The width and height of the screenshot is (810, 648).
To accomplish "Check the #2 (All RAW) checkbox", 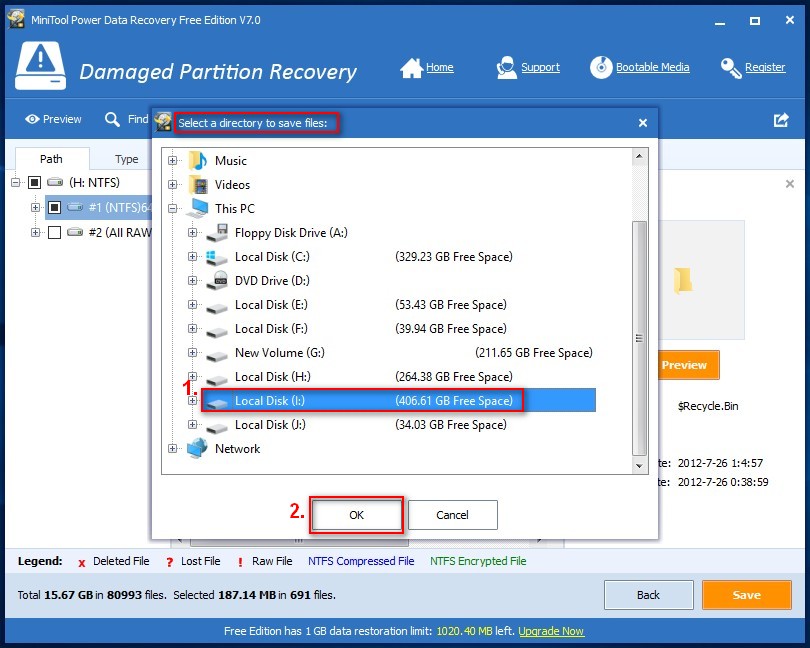I will click(x=55, y=233).
